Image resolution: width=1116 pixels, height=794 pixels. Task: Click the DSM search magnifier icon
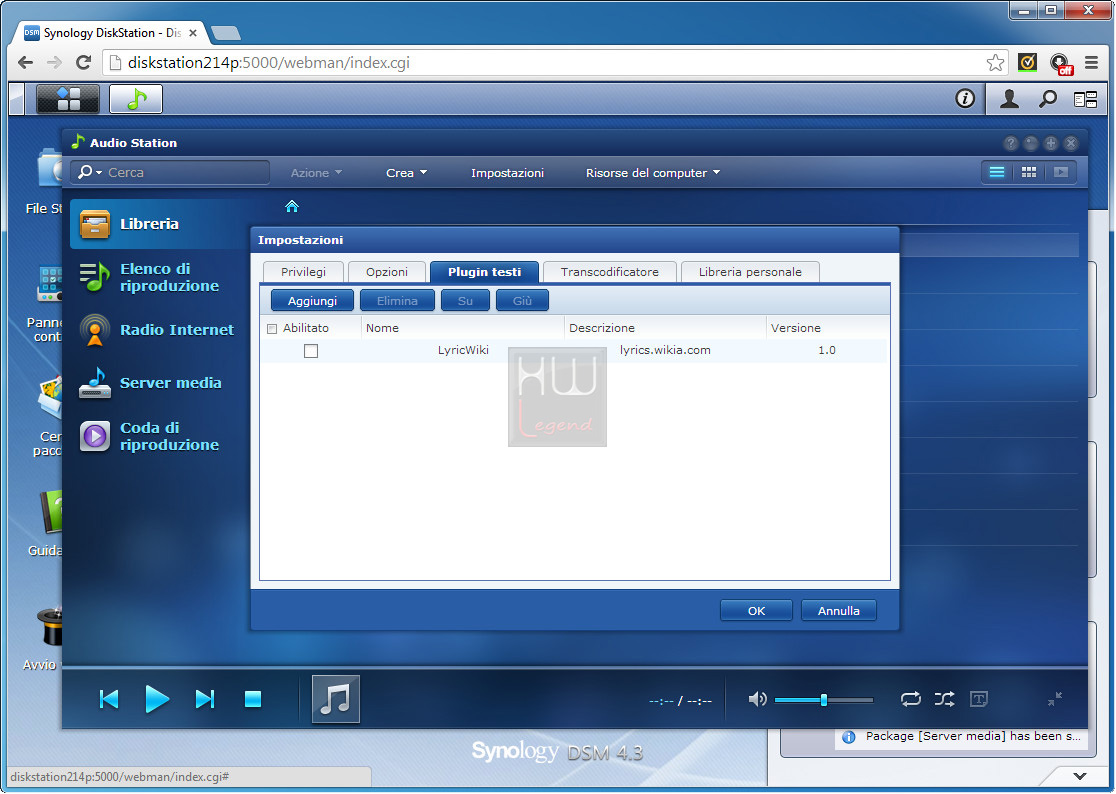coord(1047,99)
